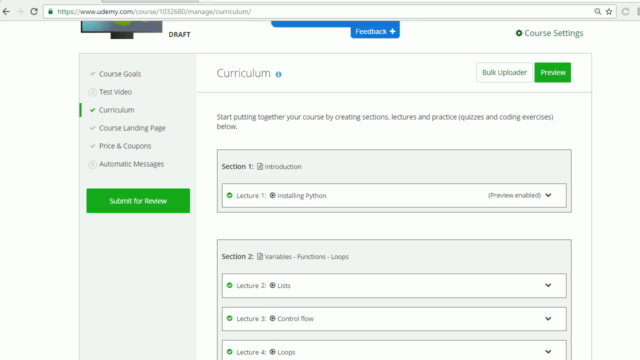Expand Lecture 2 Lists chevron

[x=548, y=285]
